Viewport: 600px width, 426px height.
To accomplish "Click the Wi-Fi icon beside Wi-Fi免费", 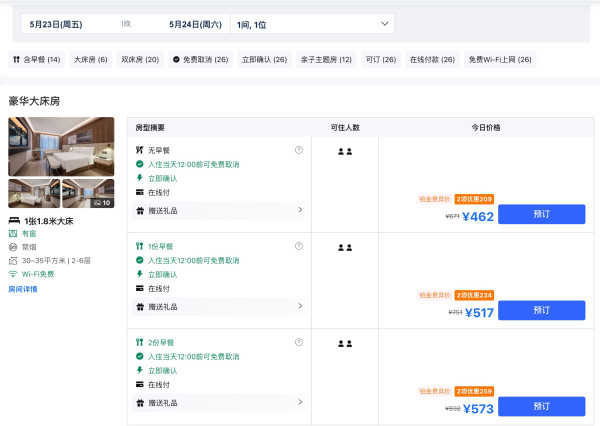I will click(x=13, y=274).
